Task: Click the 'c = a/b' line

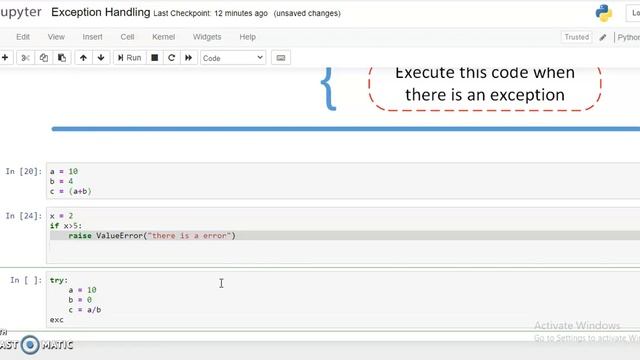Action: [85, 310]
